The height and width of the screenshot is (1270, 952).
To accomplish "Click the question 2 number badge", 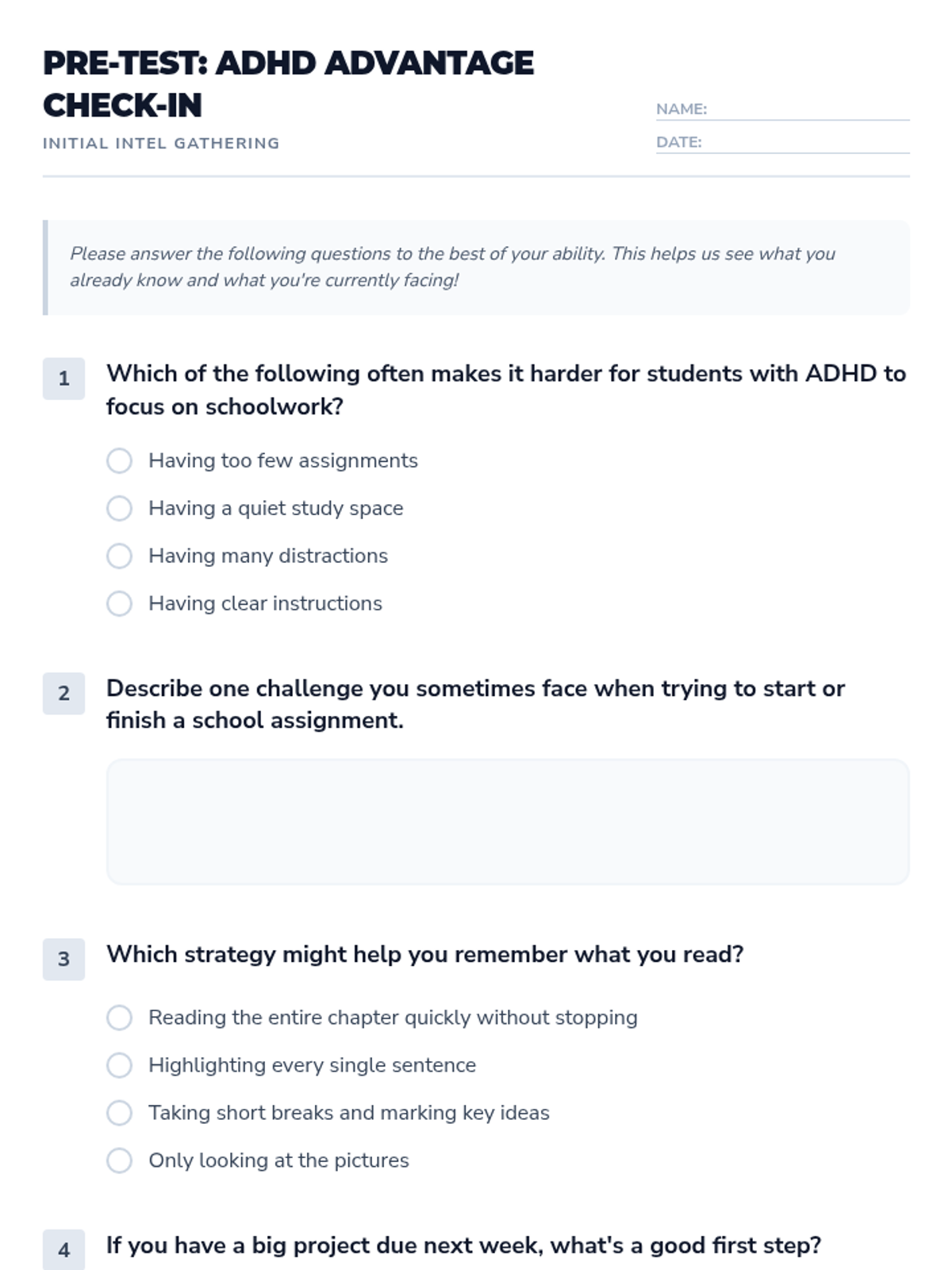I will point(63,693).
